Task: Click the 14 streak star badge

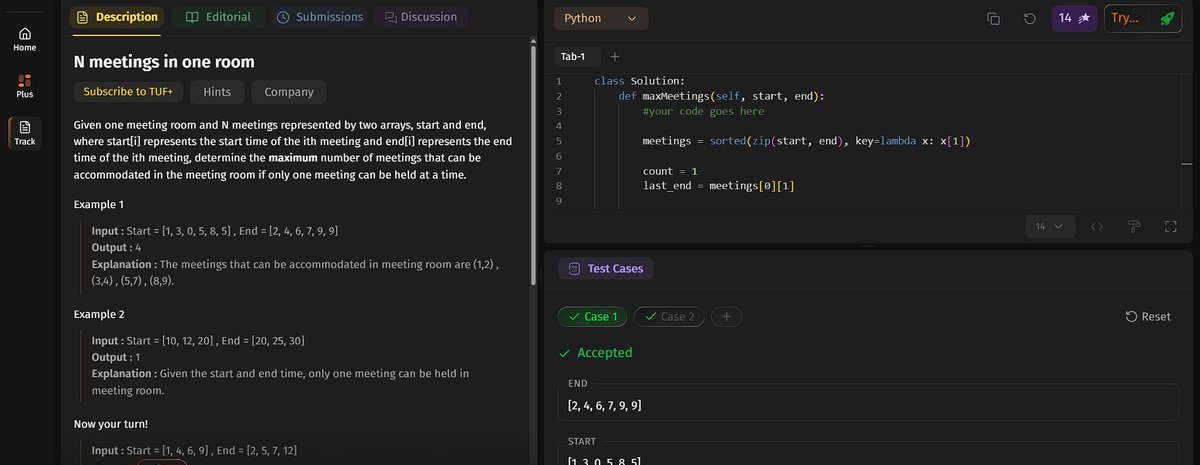Action: tap(1073, 18)
